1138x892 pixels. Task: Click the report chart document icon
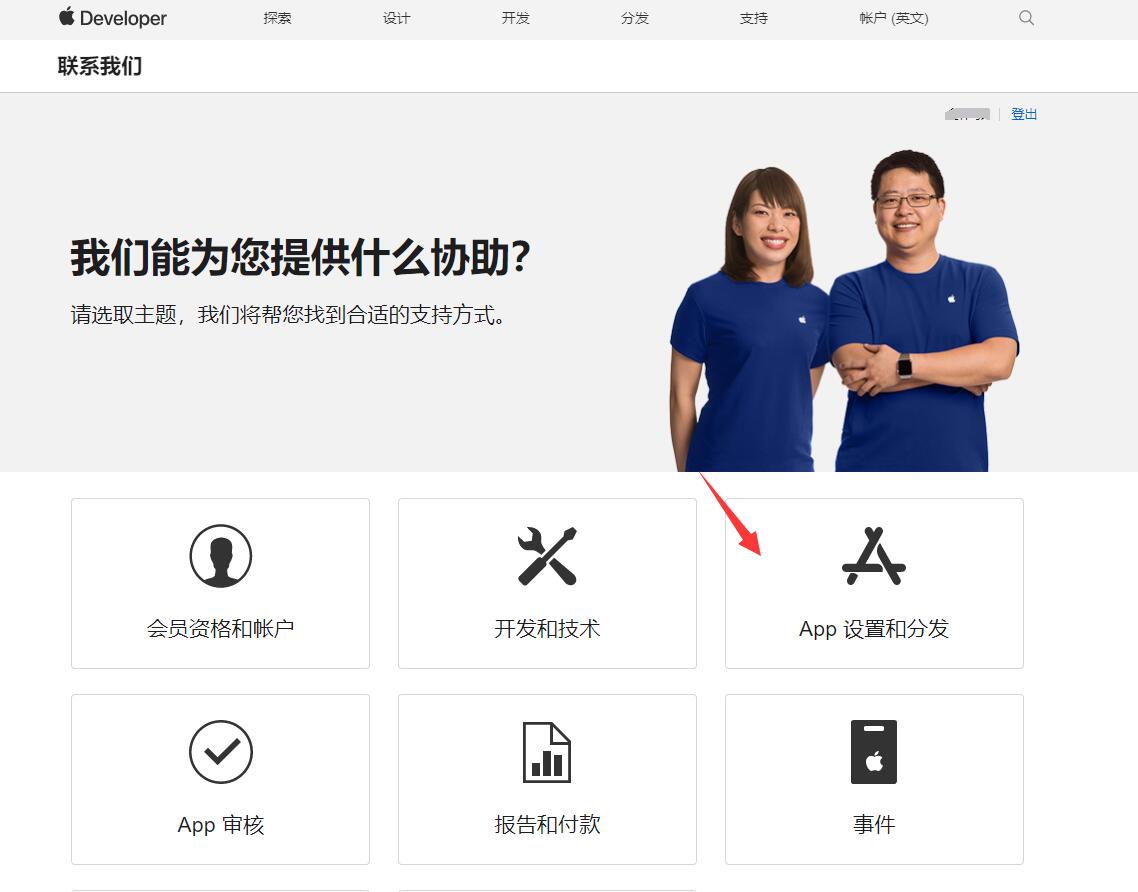click(x=547, y=752)
